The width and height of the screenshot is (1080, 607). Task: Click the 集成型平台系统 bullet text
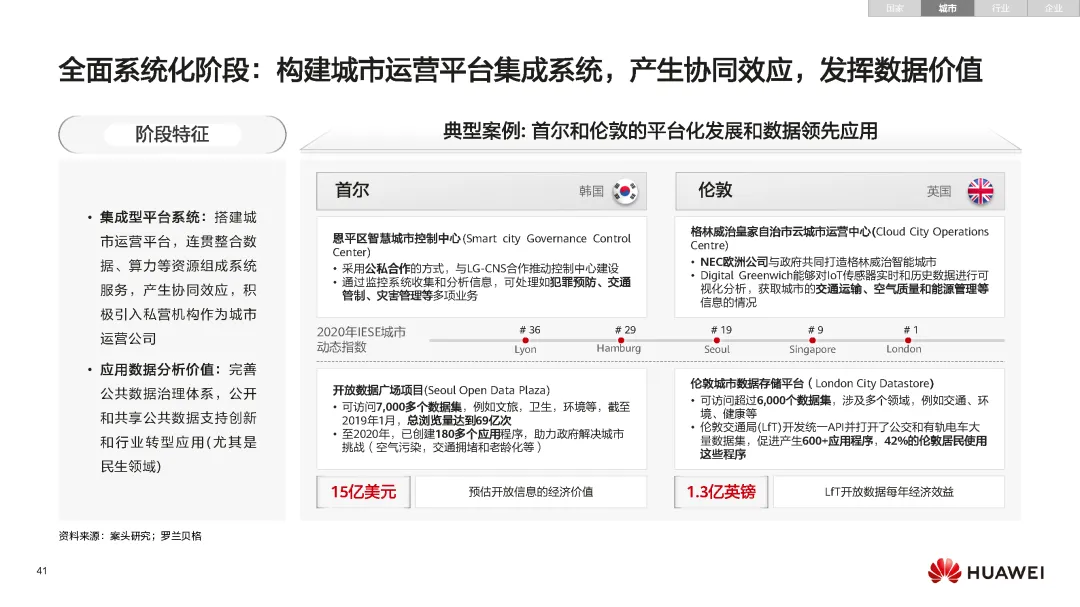(178, 278)
